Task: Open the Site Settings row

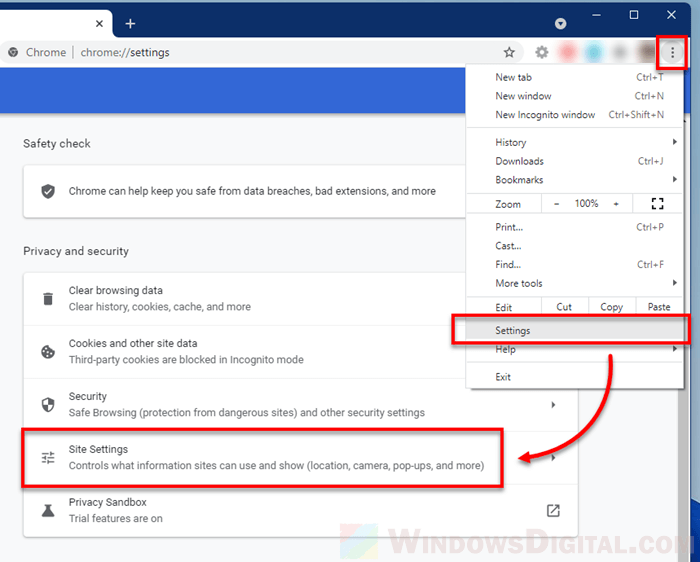Action: (x=300, y=458)
